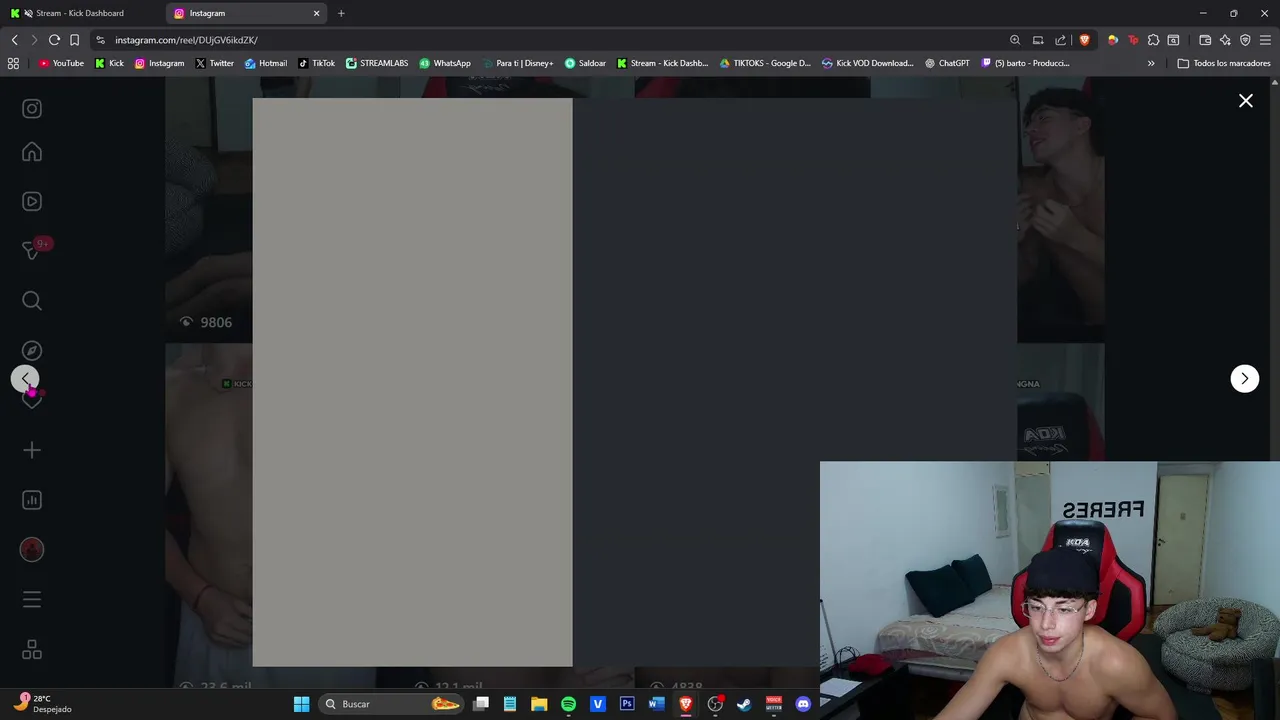Viewport: 1280px width, 720px height.
Task: Open the profile avatar in the sidebar
Action: 32,549
